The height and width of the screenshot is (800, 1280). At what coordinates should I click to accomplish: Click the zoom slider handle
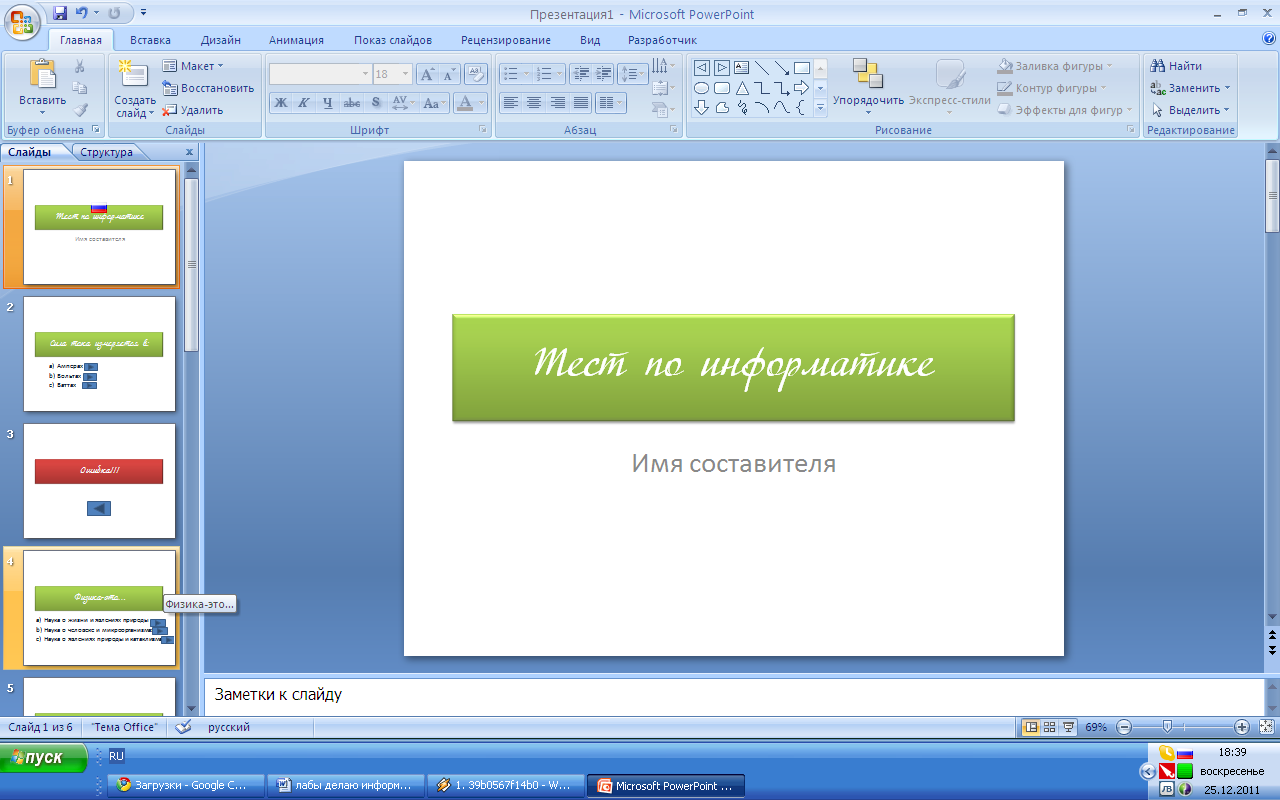(x=1167, y=727)
